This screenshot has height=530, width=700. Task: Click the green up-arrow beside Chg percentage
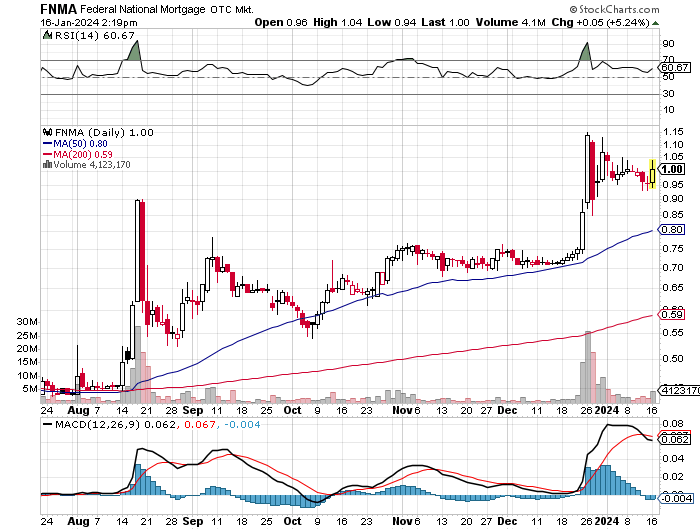point(655,23)
